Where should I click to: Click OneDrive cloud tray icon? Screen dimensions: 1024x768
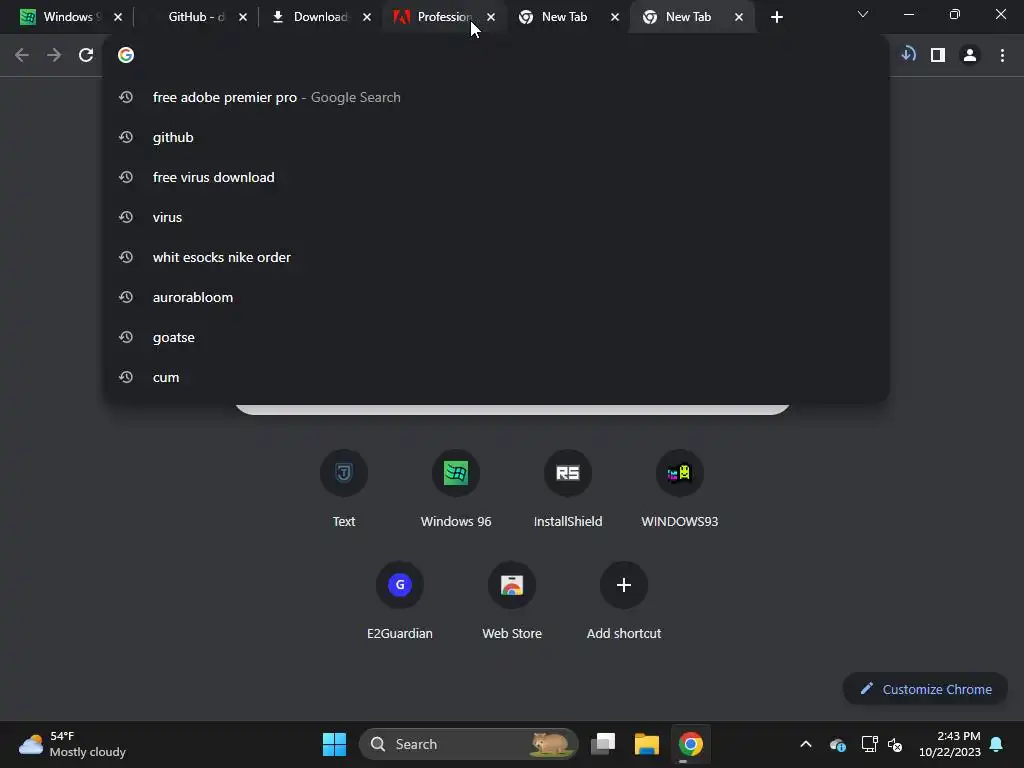pos(838,744)
